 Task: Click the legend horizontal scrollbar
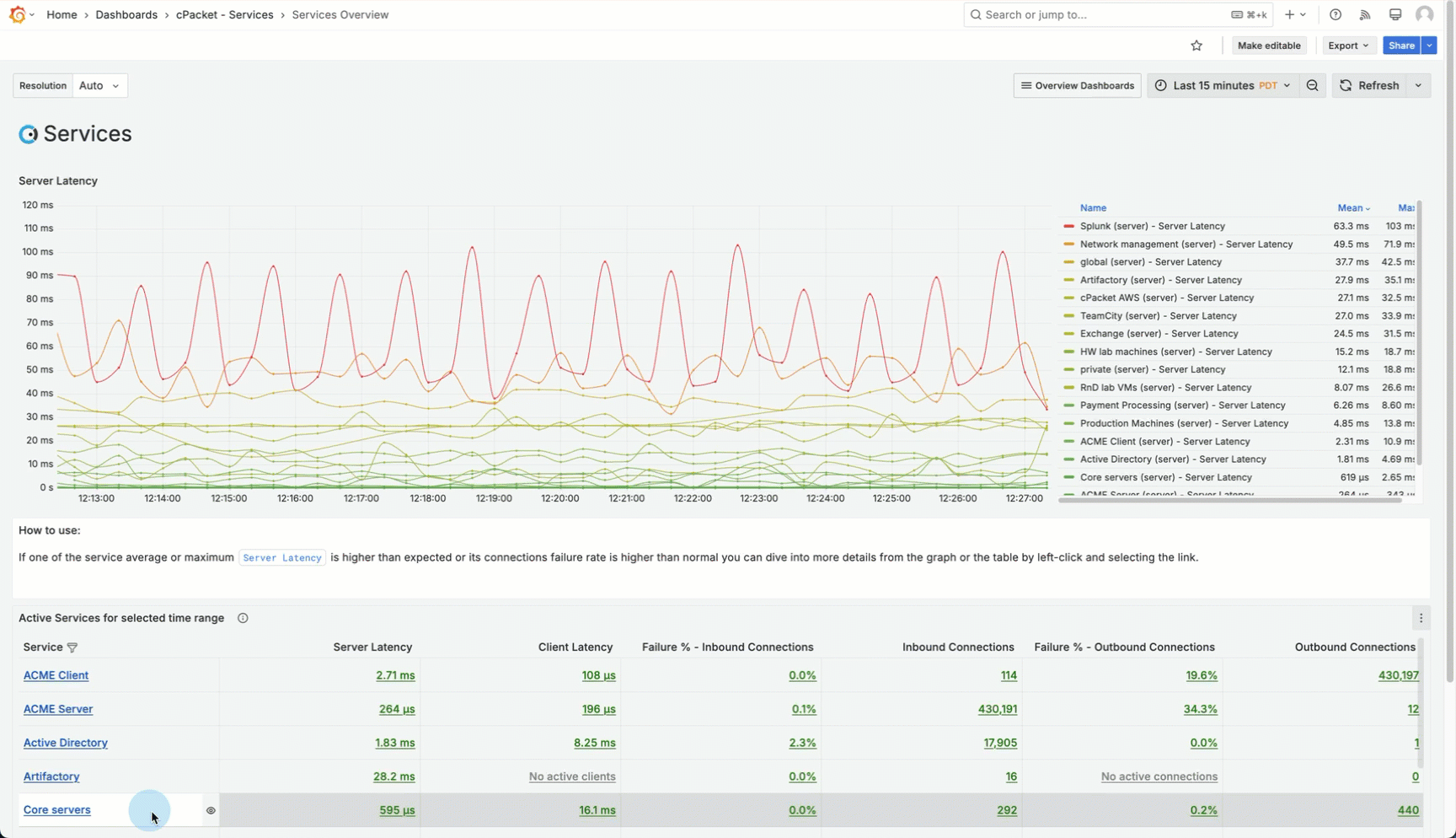click(1230, 500)
